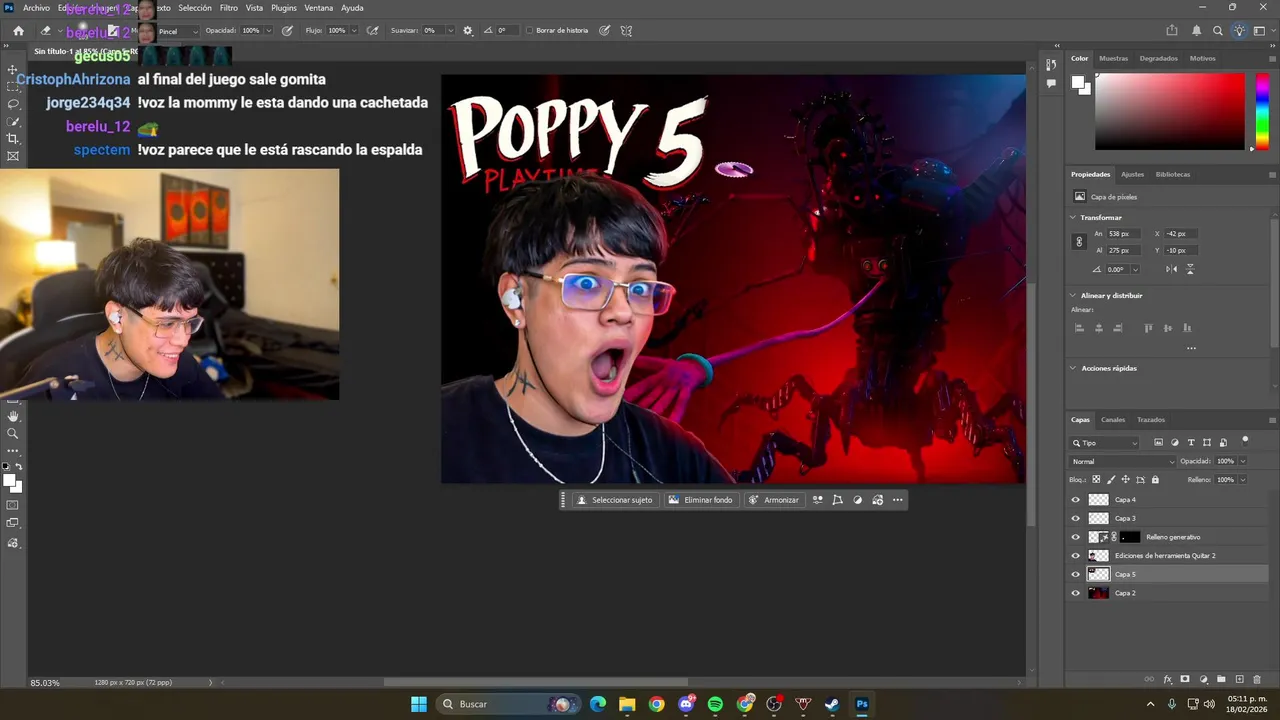Screen dimensions: 1280x720
Task: Click Eliminar fondo button
Action: [700, 500]
